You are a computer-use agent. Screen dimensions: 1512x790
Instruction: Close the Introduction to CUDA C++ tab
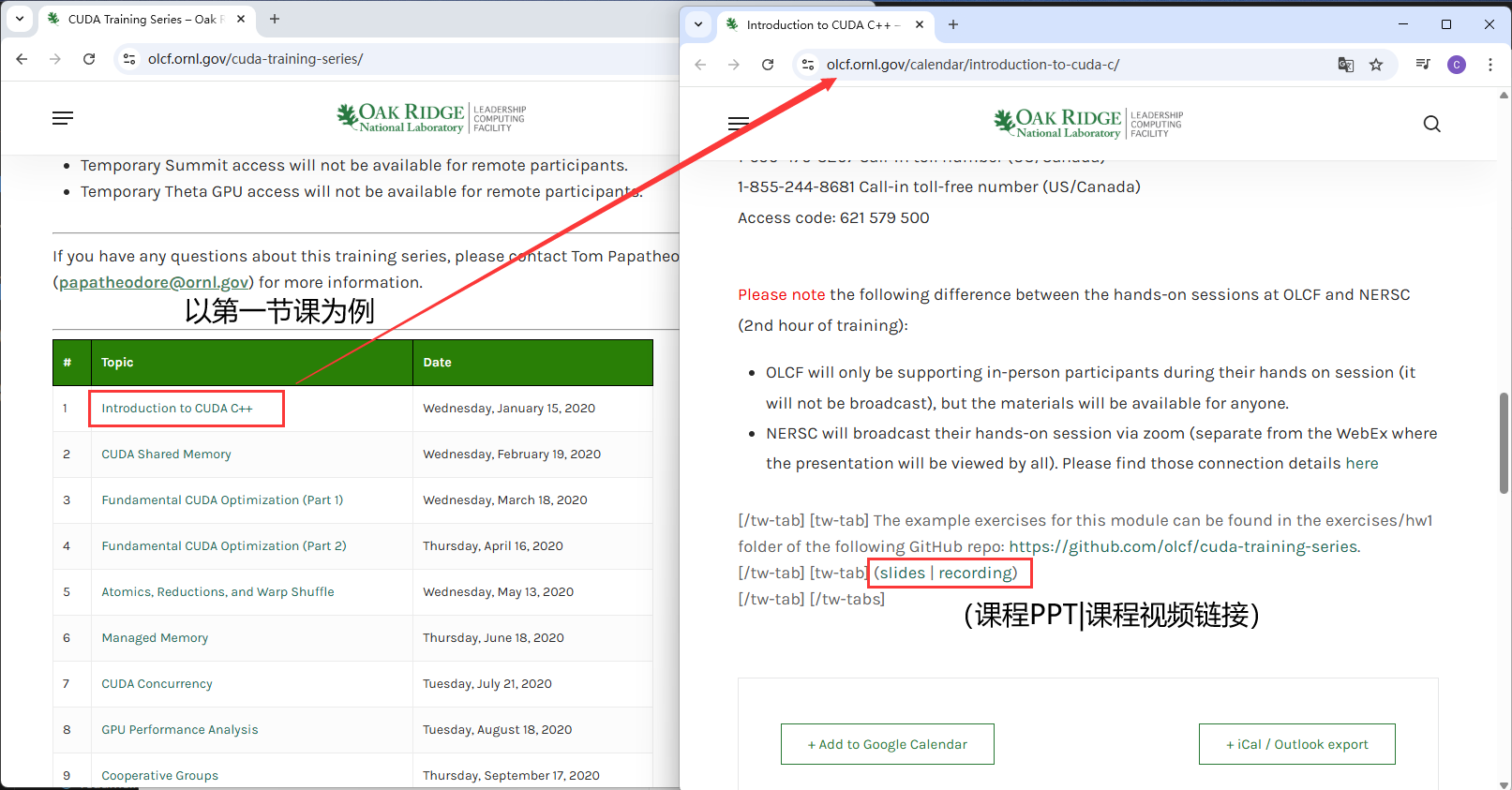pyautogui.click(x=920, y=24)
